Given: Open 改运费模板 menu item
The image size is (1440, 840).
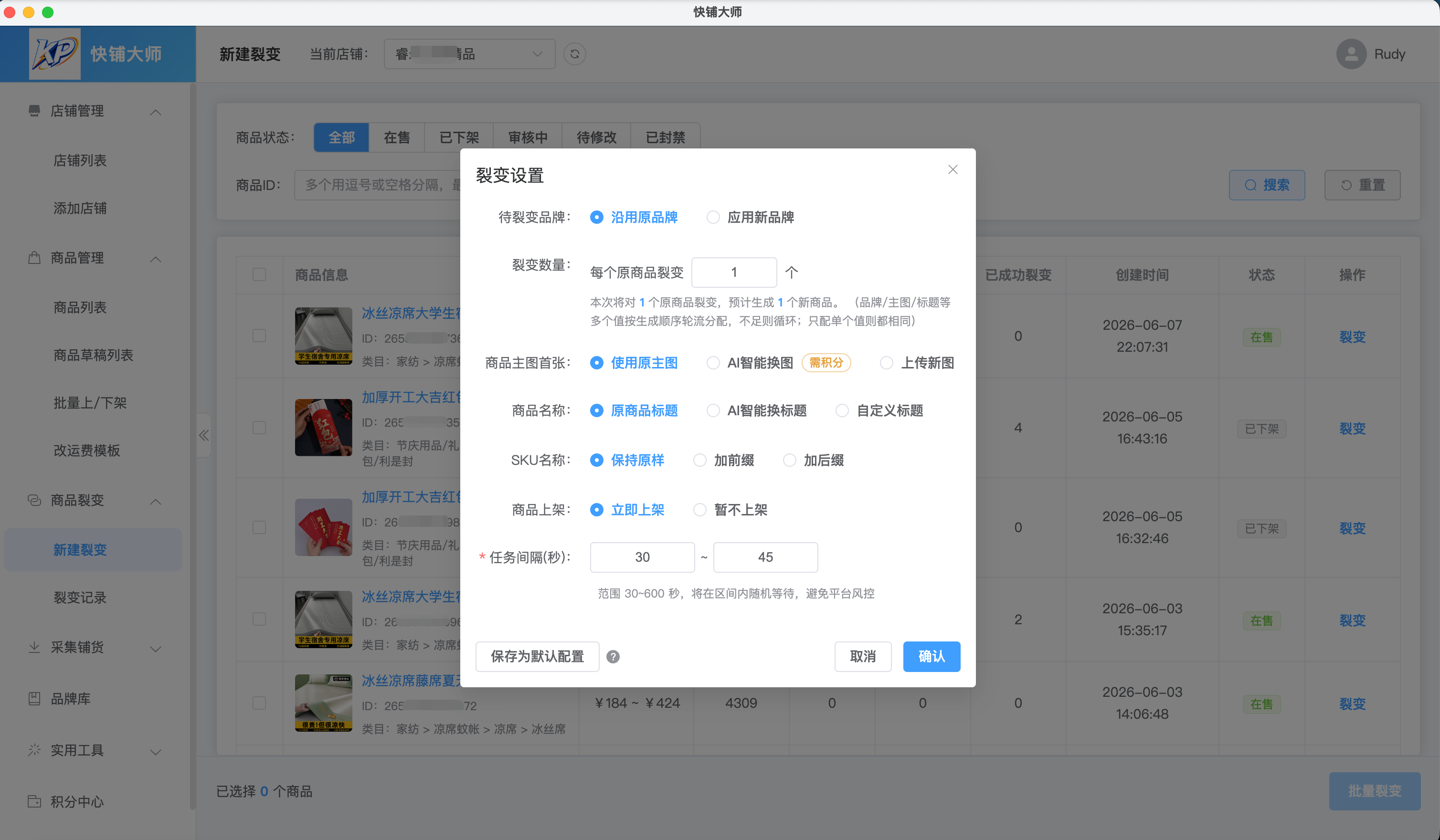Looking at the screenshot, I should tap(86, 451).
